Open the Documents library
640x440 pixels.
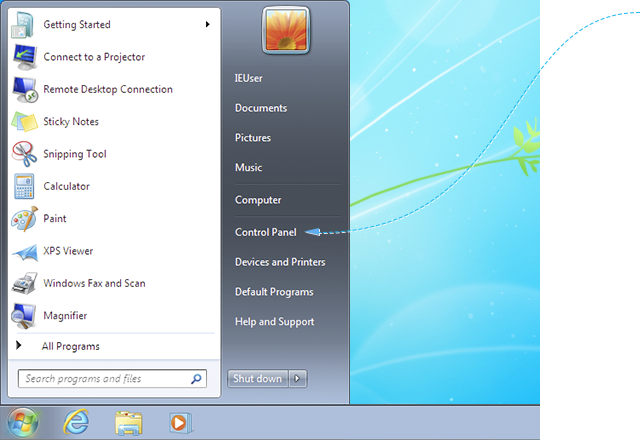click(261, 108)
